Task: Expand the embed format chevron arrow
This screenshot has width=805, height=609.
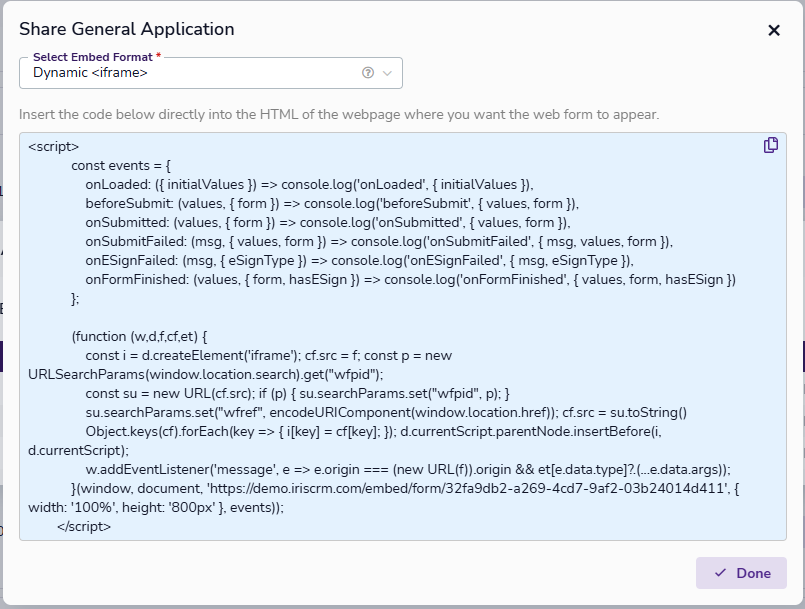Action: coord(387,73)
